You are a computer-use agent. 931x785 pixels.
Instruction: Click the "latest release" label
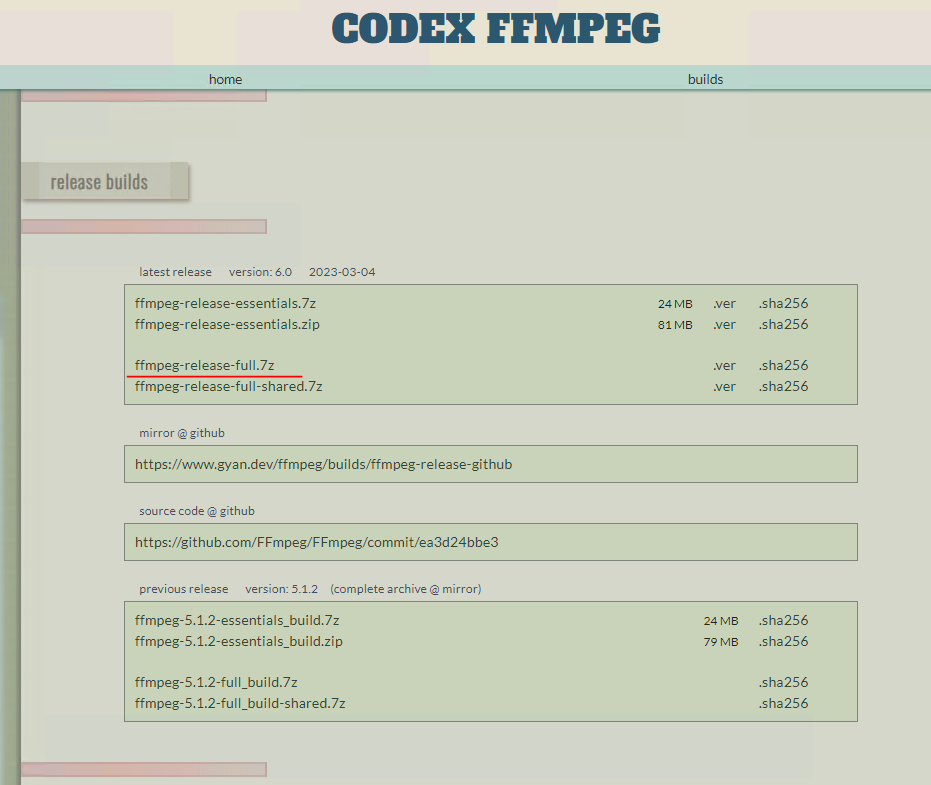pos(175,272)
